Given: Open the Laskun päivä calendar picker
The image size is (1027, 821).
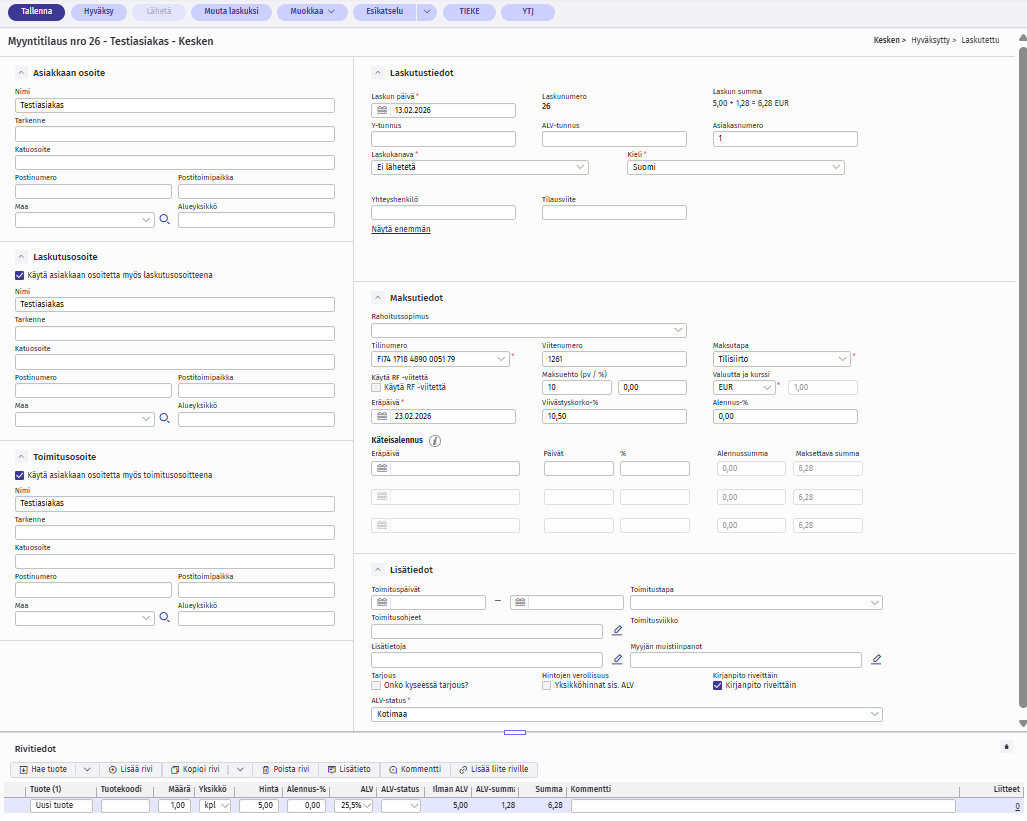Looking at the screenshot, I should [x=381, y=111].
